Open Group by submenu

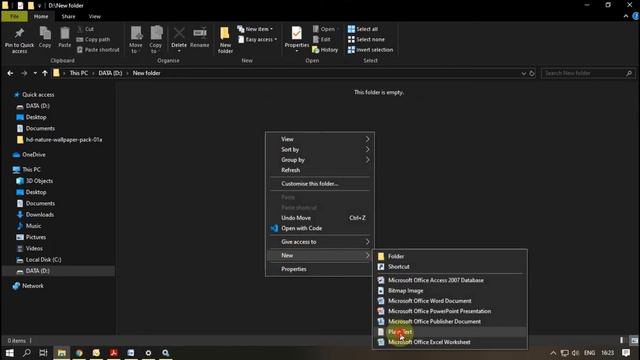[320, 160]
